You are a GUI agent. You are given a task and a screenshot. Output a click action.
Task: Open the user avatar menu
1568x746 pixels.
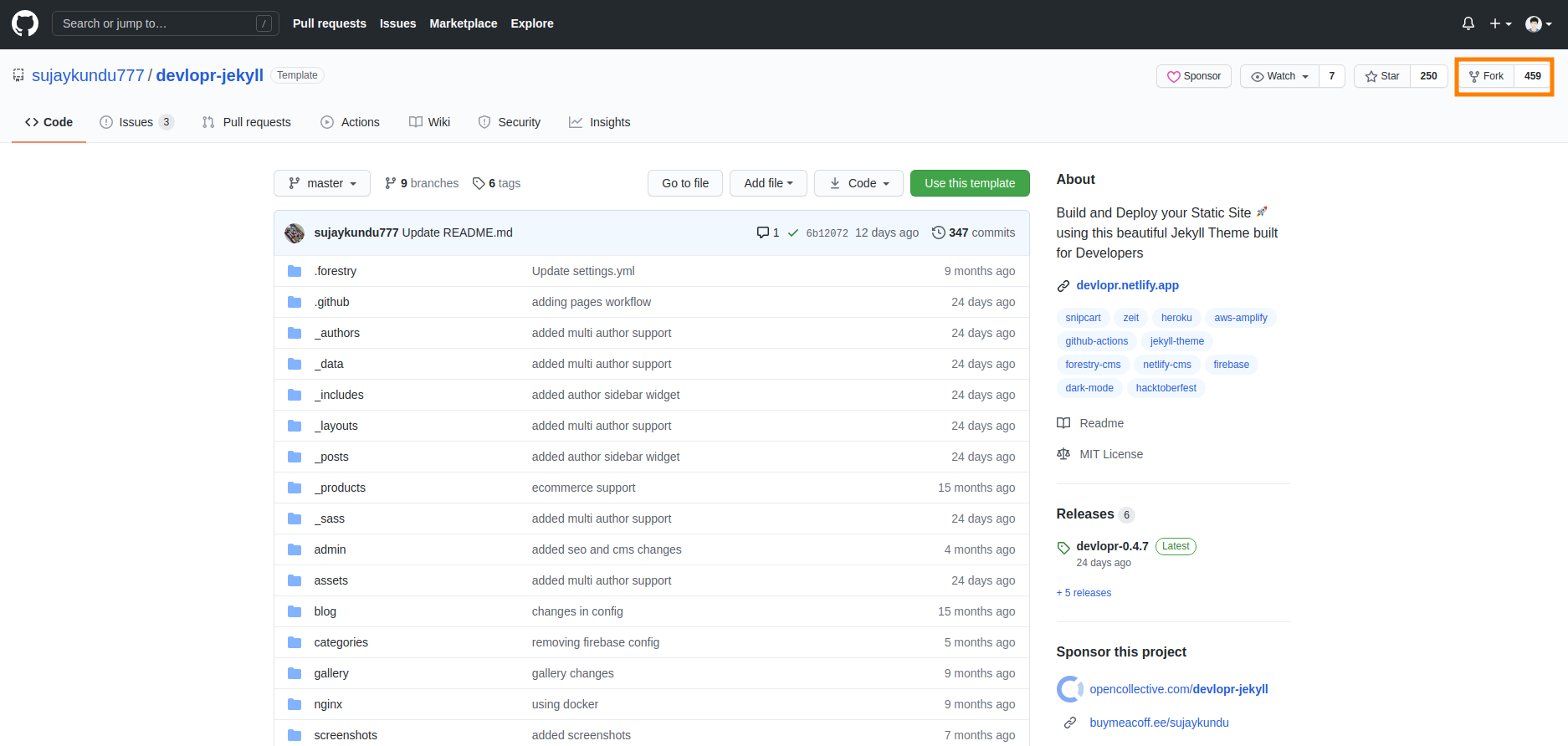1539,23
